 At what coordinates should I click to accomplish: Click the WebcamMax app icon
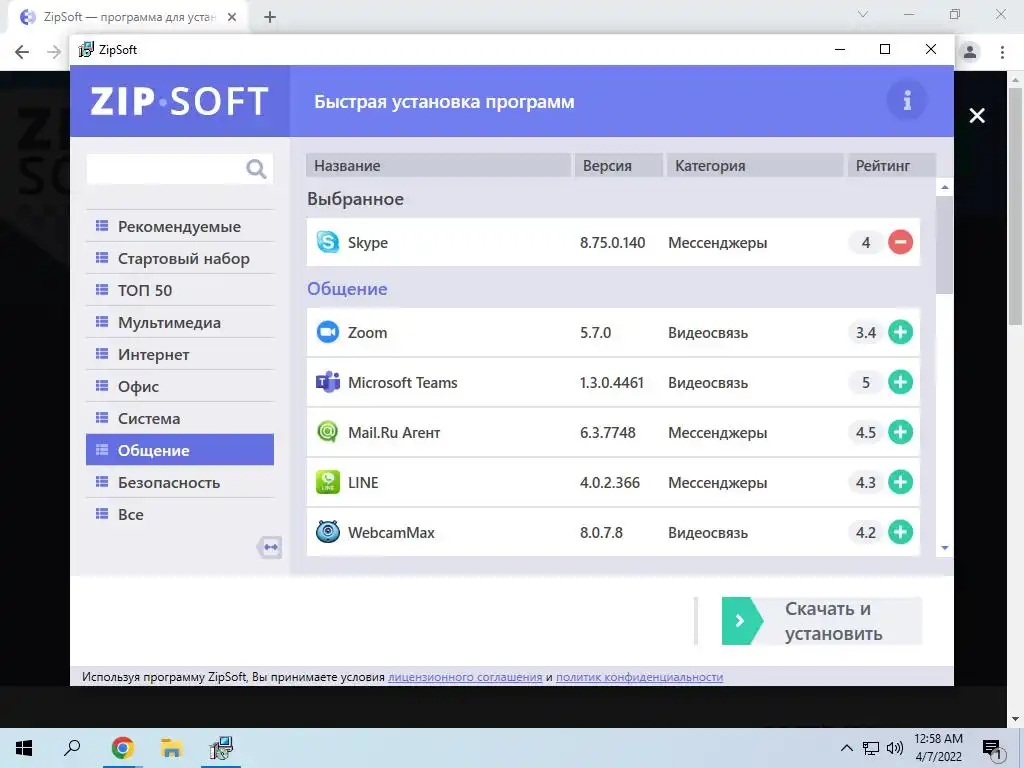click(328, 532)
